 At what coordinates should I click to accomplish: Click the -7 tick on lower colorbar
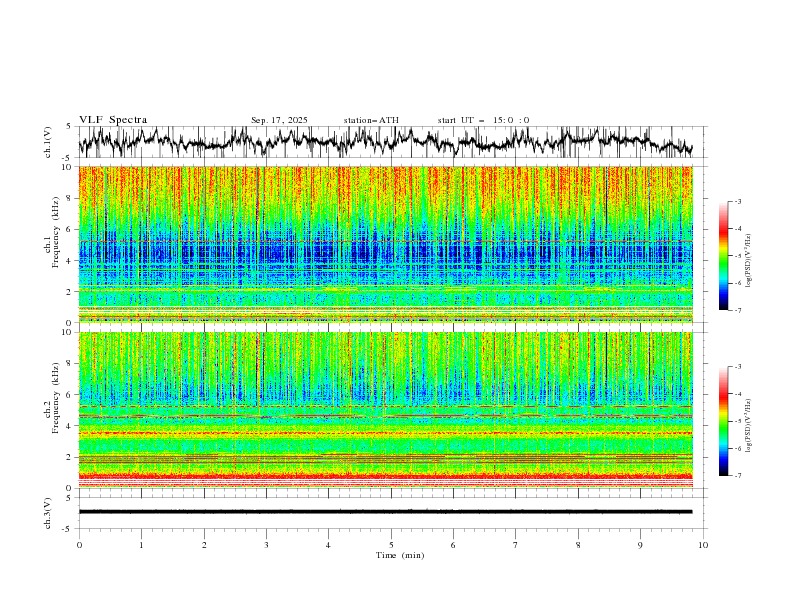[737, 476]
